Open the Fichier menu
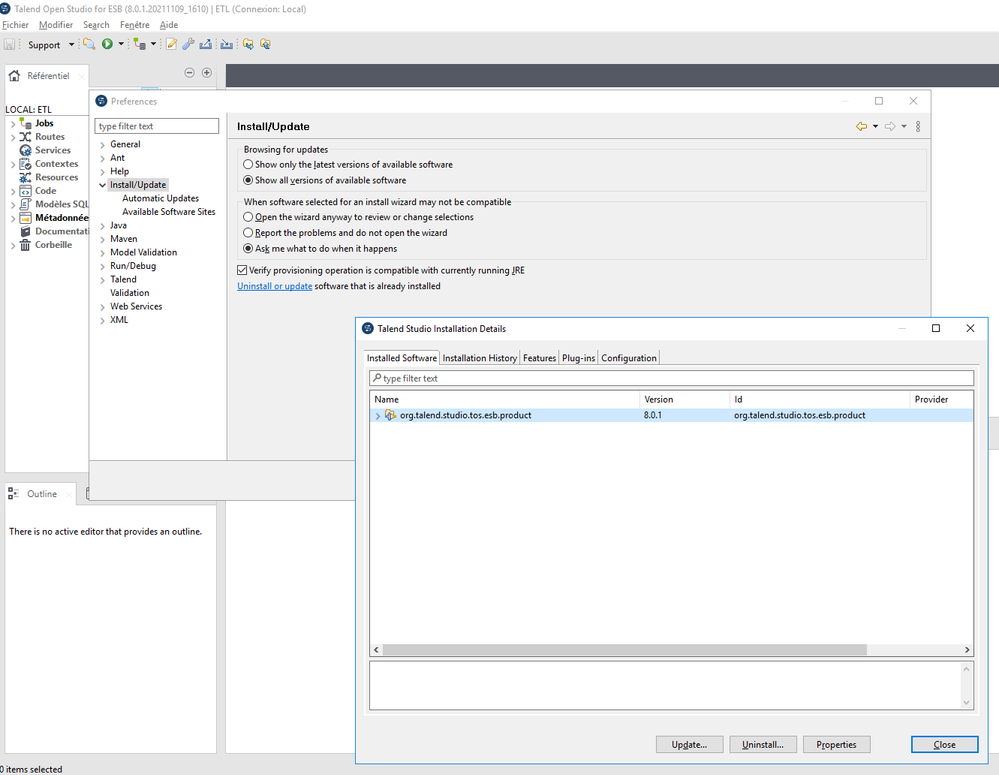The height and width of the screenshot is (775, 999). (x=15, y=25)
